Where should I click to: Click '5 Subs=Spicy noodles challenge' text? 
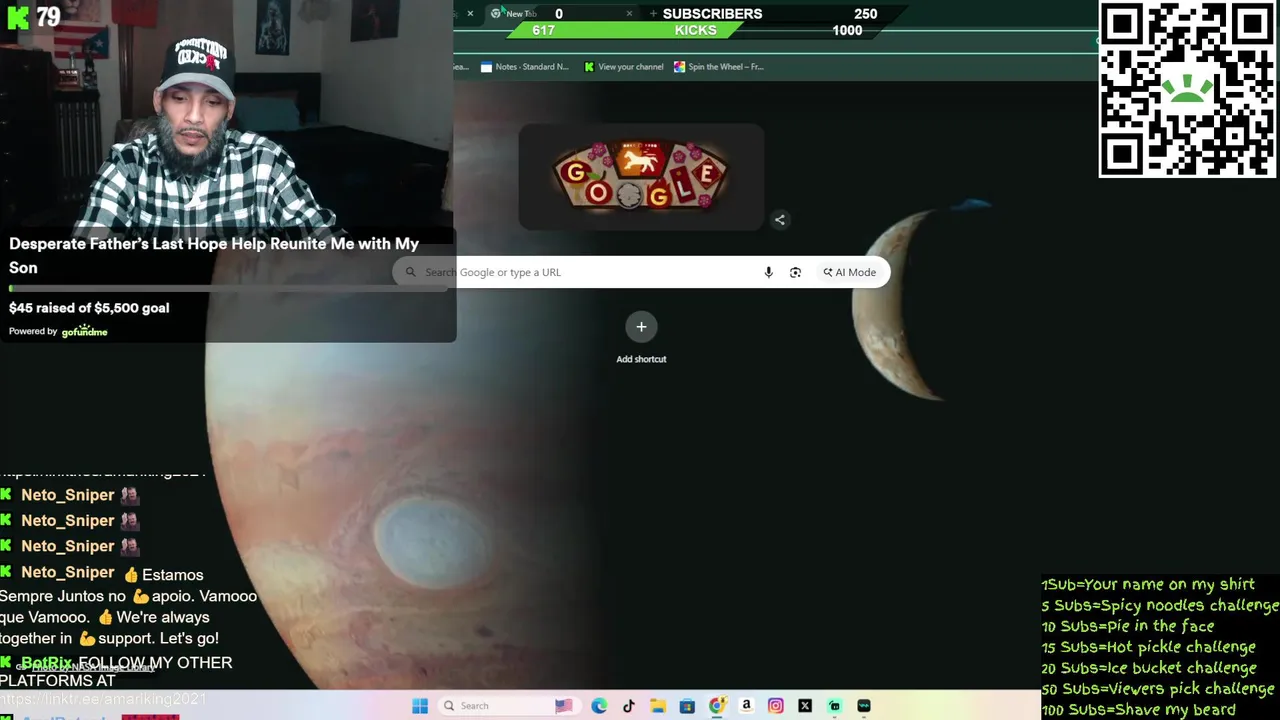pyautogui.click(x=1160, y=605)
